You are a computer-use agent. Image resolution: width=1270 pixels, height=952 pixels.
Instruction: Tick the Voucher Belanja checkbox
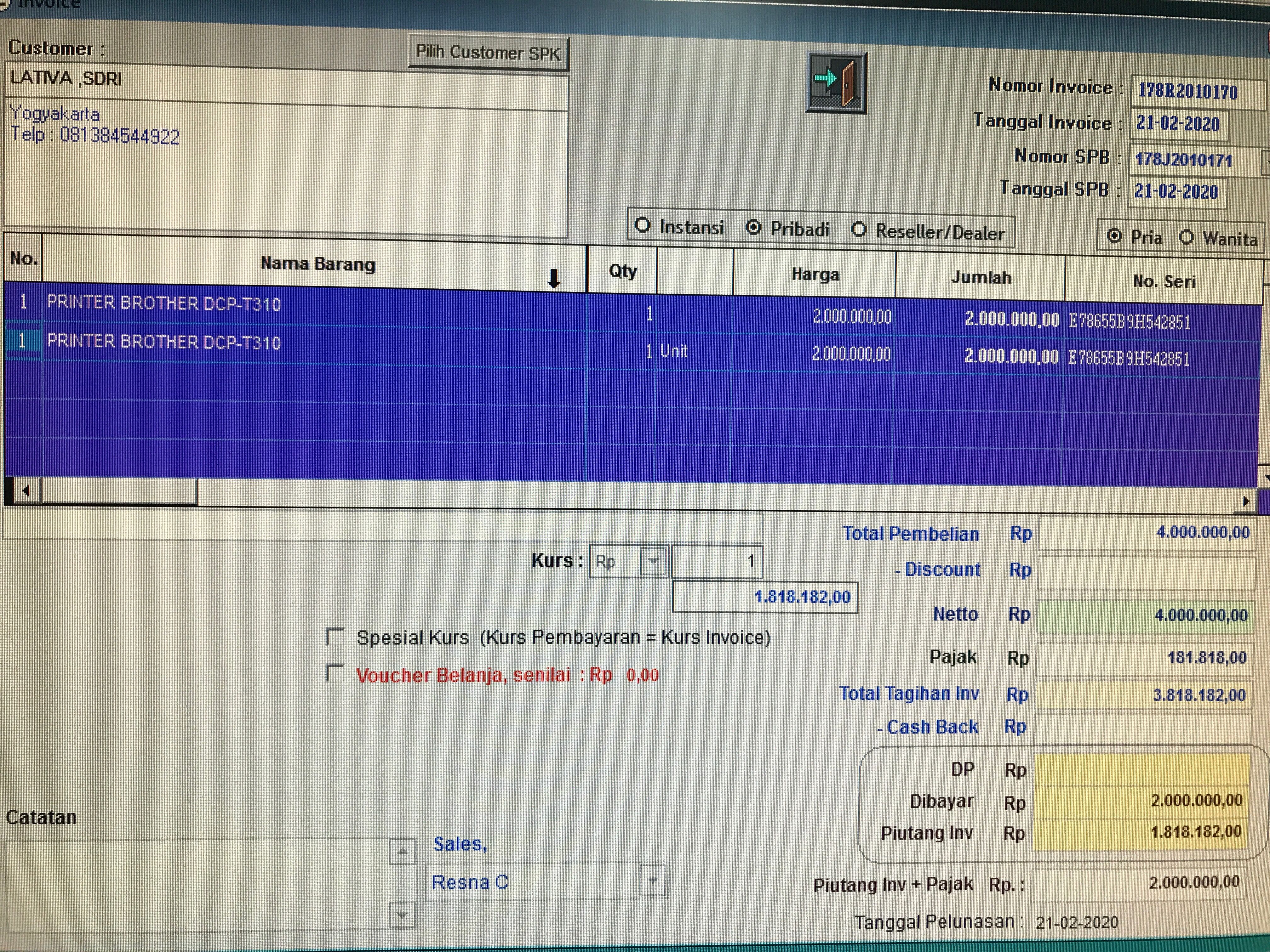coord(335,673)
